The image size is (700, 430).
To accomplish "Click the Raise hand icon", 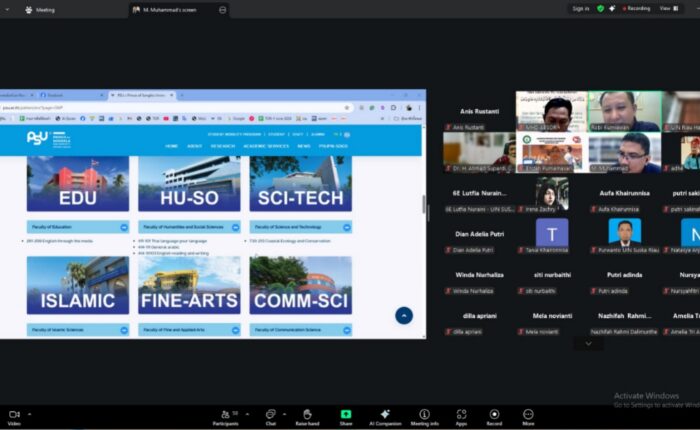I will pyautogui.click(x=307, y=413).
